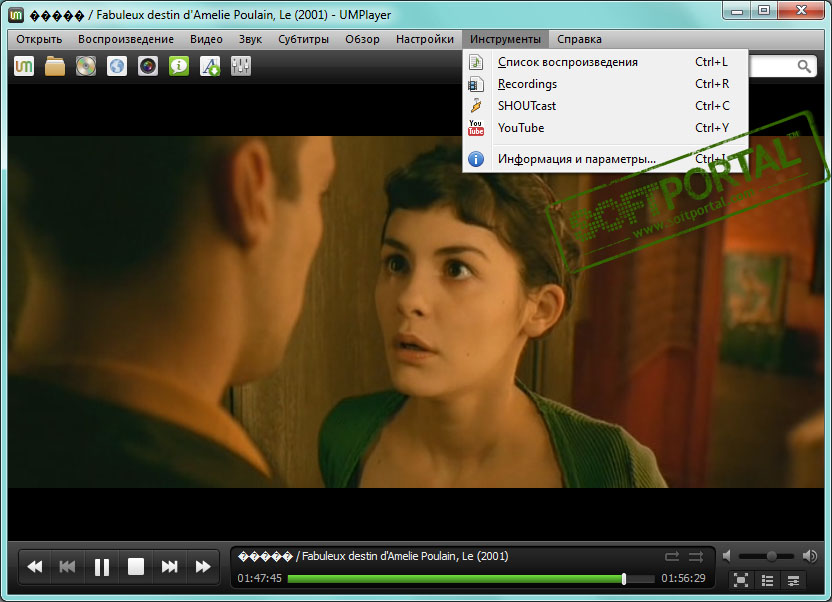Skip to the next track
The image size is (832, 602).
click(169, 567)
